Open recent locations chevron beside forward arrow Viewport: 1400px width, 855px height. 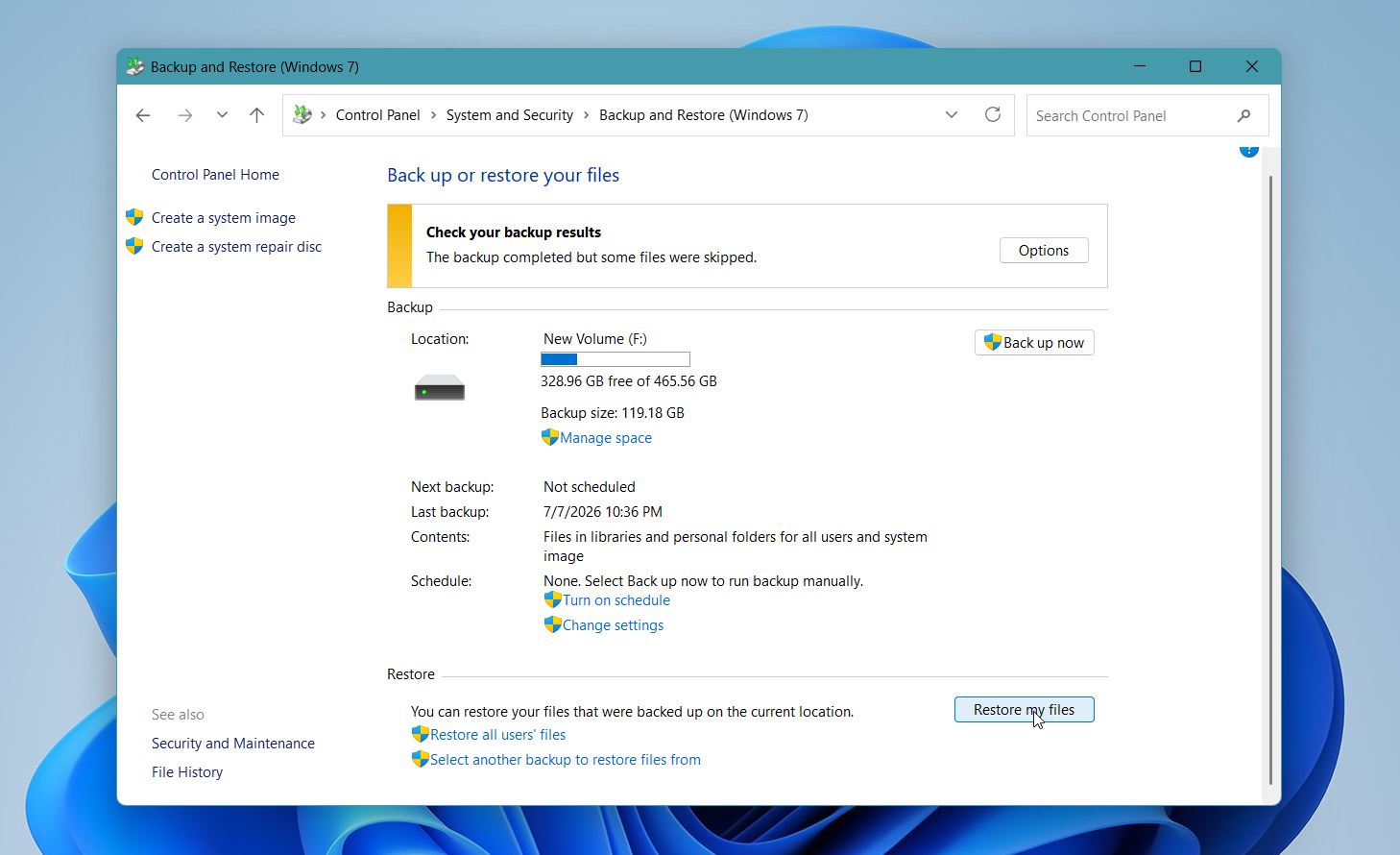point(222,115)
